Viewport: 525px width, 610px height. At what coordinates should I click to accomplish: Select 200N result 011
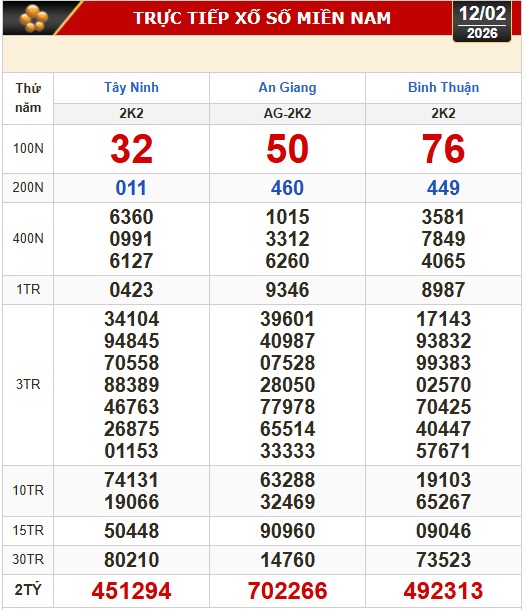(x=131, y=188)
